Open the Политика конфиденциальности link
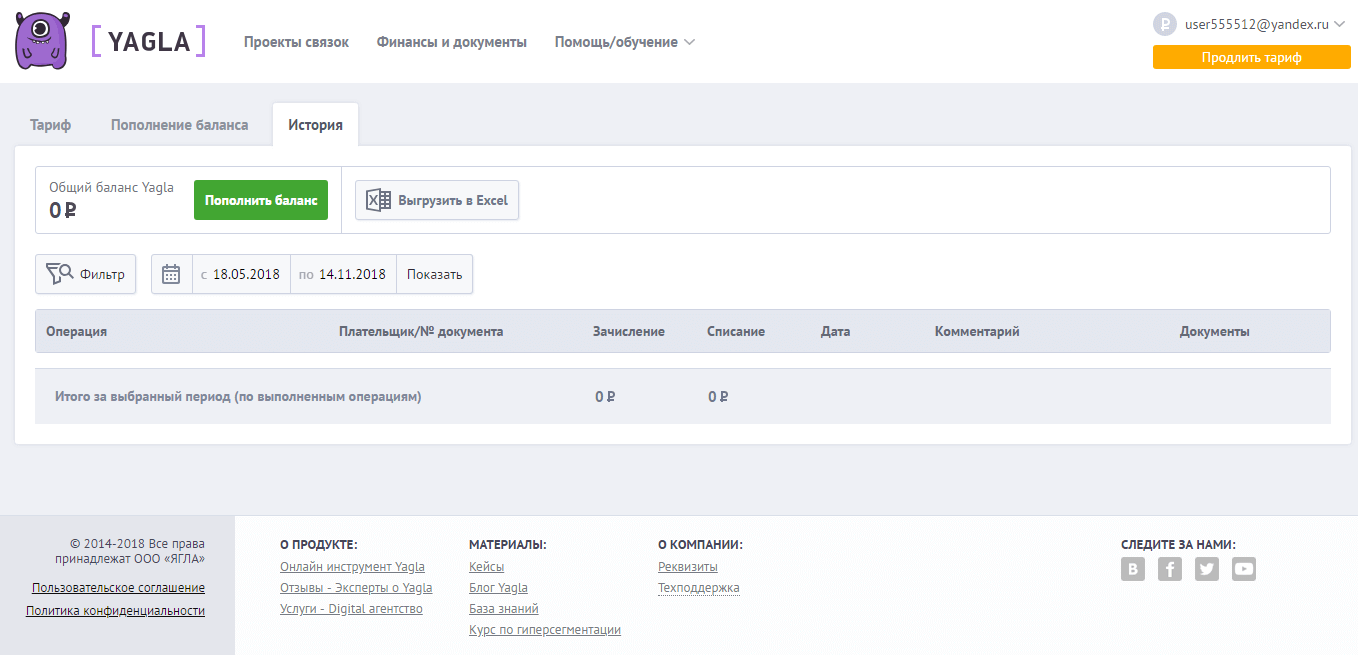 [x=115, y=610]
